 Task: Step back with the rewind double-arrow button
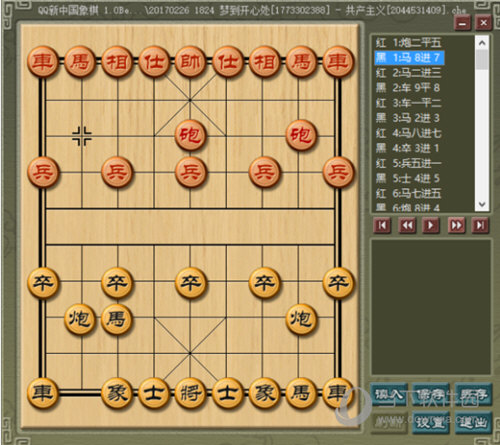pos(407,226)
